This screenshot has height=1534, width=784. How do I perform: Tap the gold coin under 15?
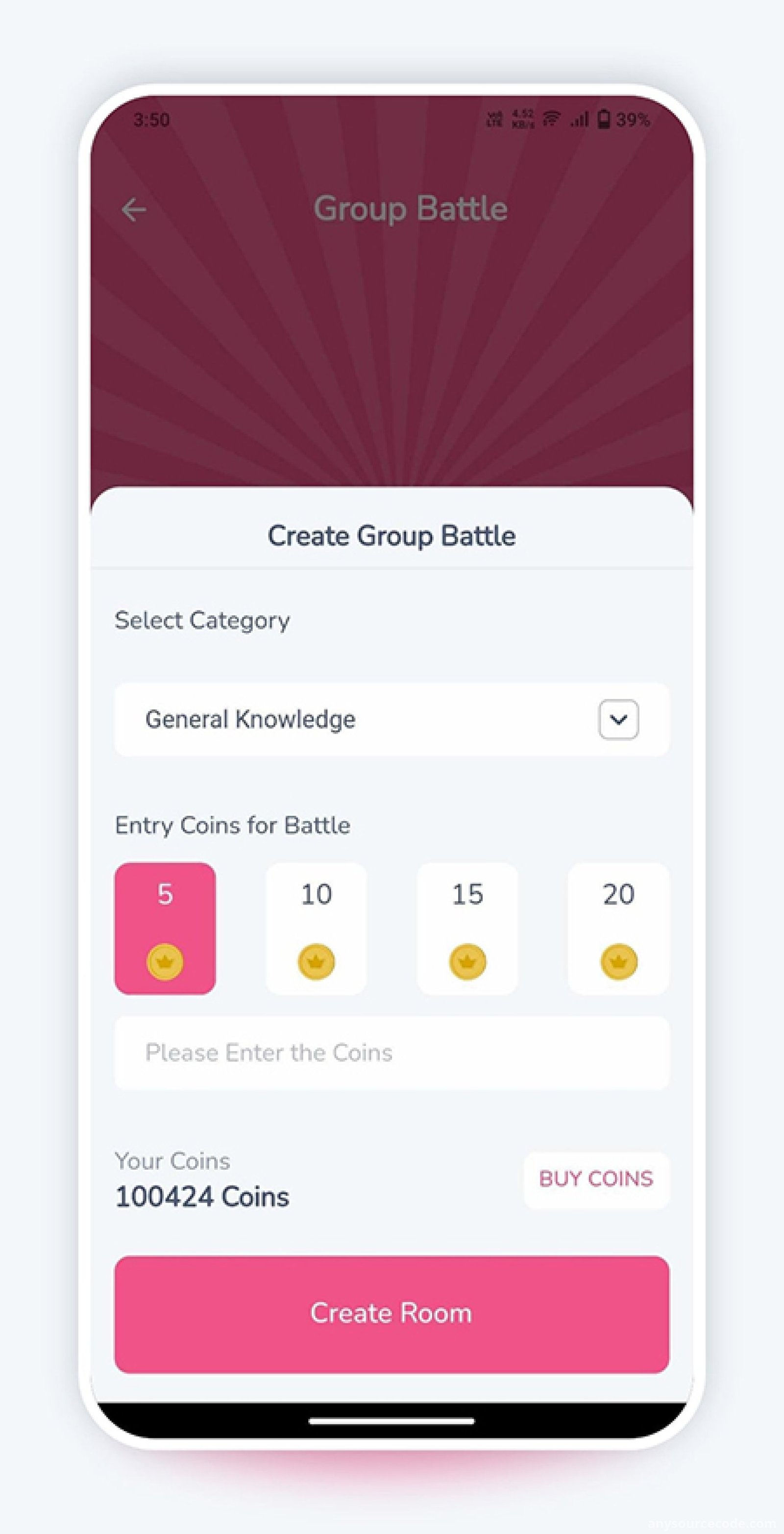pos(467,961)
